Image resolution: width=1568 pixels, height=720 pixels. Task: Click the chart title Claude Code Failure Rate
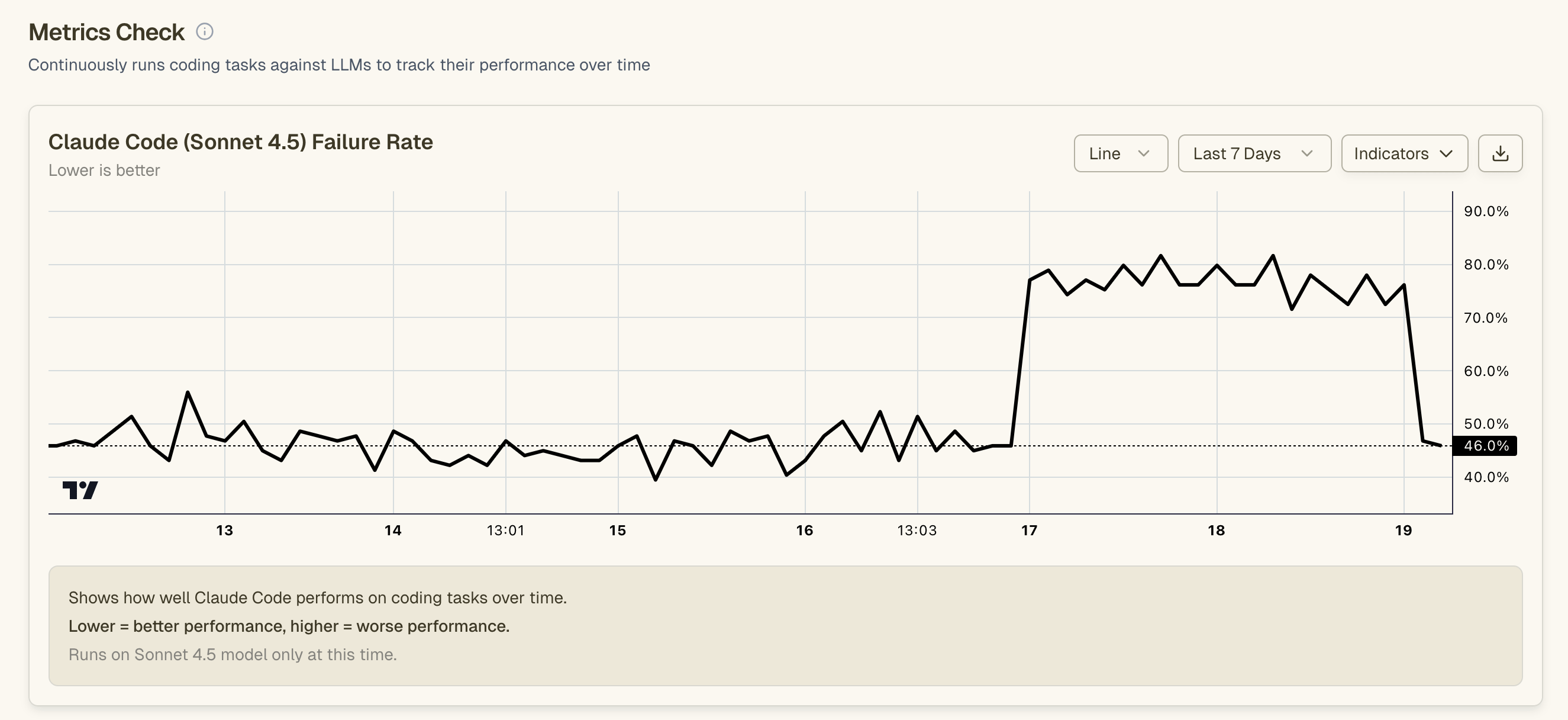pyautogui.click(x=241, y=142)
